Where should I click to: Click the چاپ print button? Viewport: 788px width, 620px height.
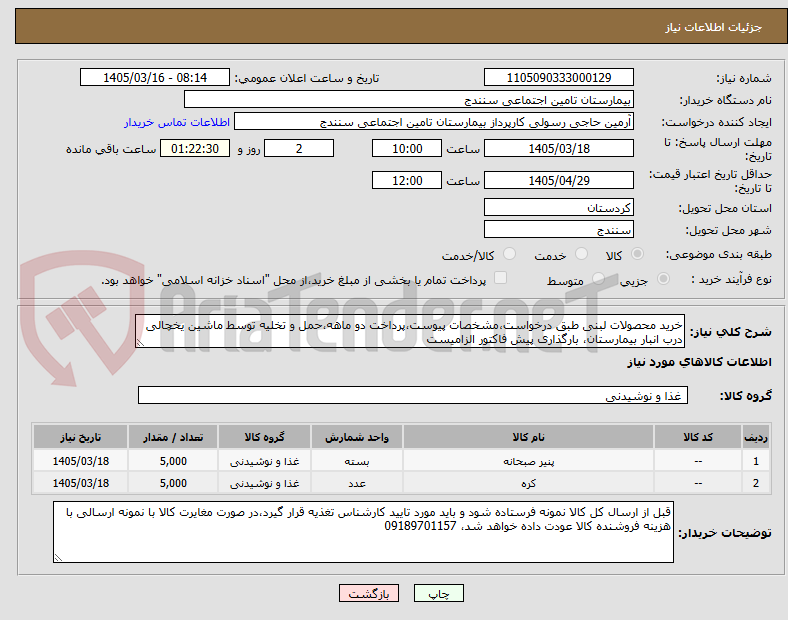click(439, 593)
